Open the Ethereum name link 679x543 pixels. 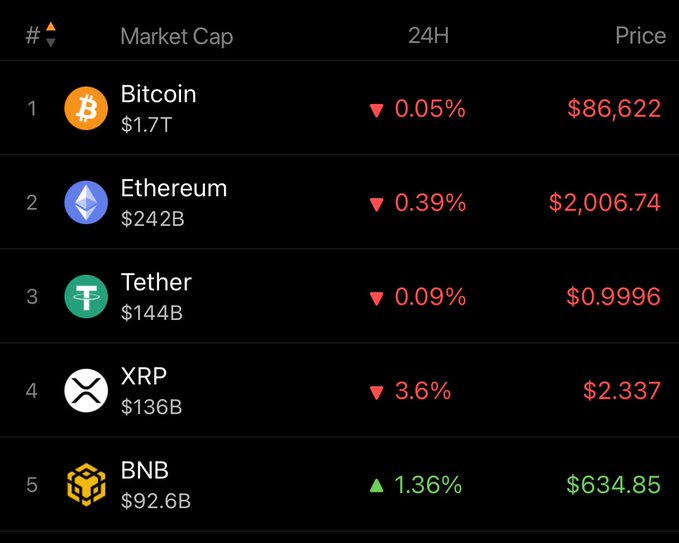[x=173, y=188]
